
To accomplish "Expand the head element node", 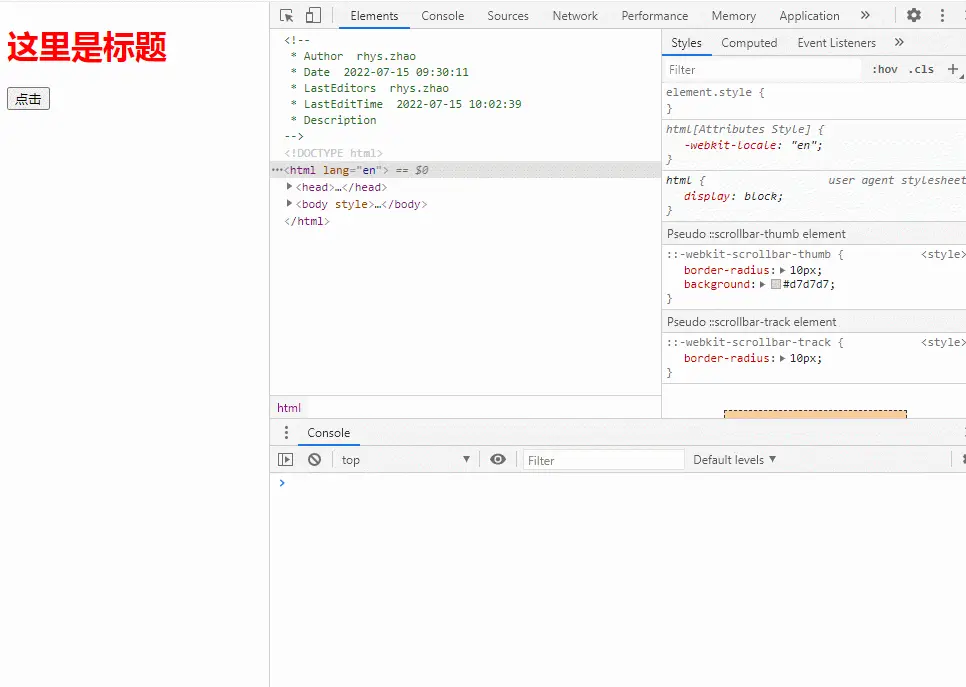I will click(290, 187).
